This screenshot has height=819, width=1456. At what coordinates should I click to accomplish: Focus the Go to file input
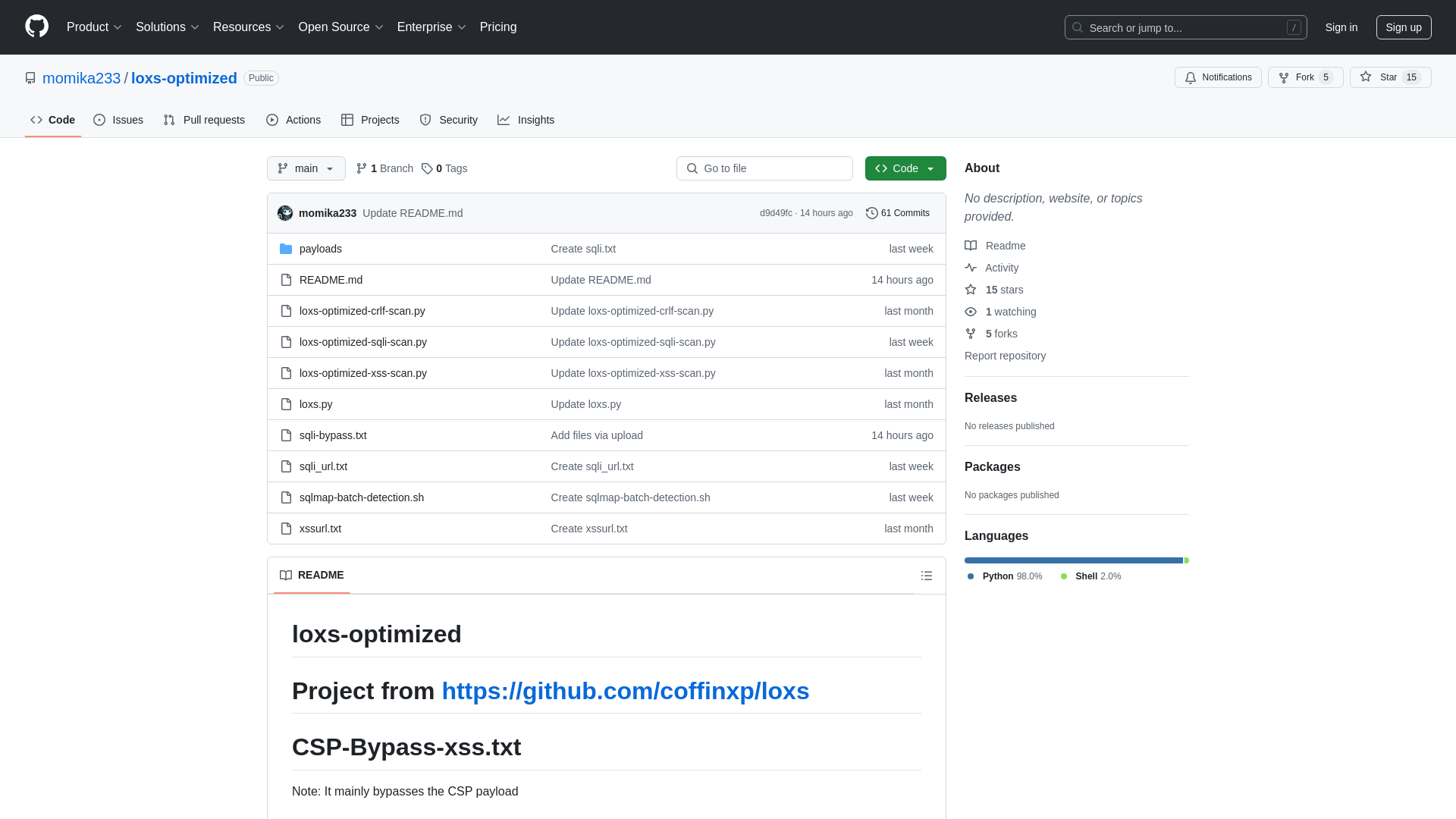tap(764, 168)
